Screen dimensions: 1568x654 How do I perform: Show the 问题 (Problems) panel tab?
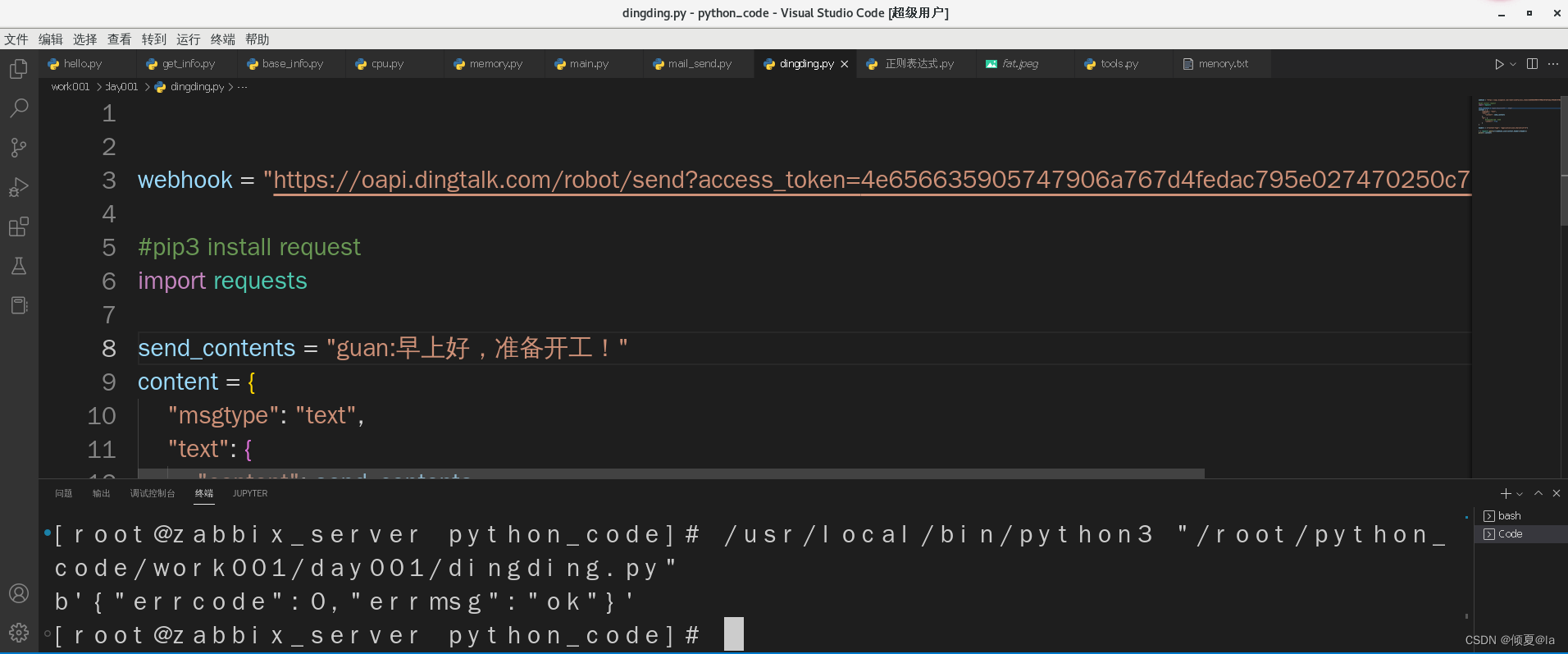tap(64, 493)
